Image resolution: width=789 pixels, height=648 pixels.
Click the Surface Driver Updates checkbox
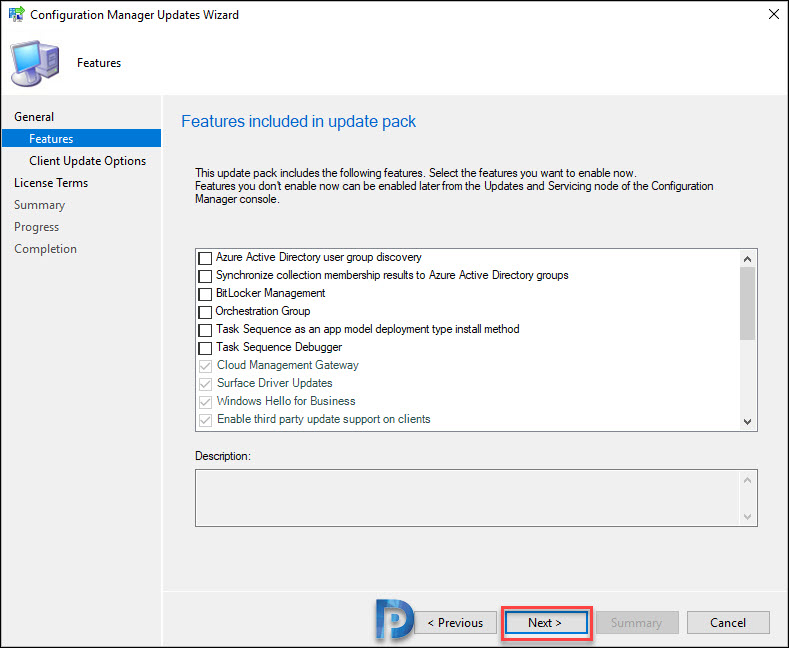click(x=205, y=384)
